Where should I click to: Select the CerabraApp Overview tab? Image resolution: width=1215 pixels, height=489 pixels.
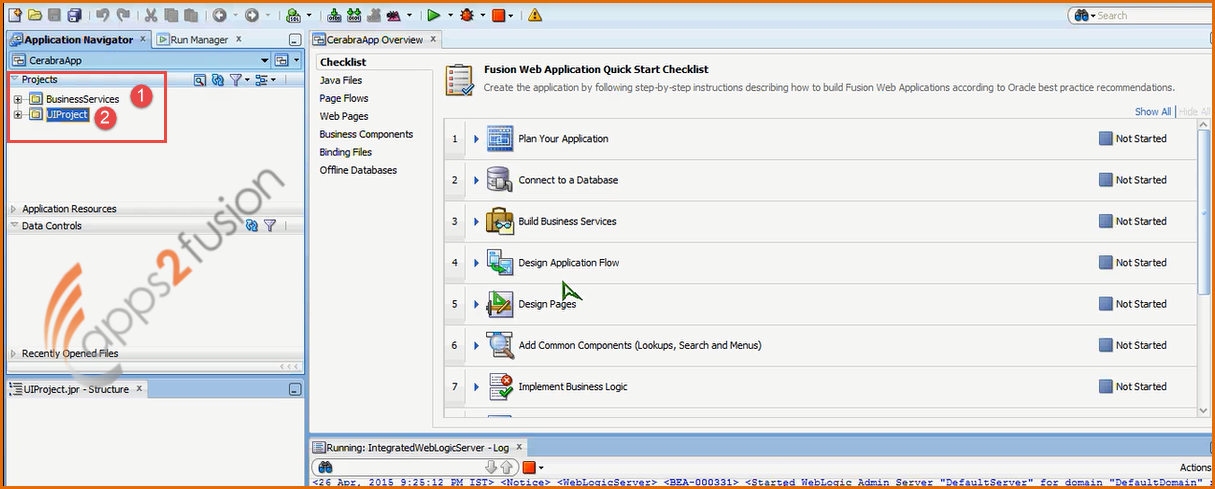[x=375, y=40]
